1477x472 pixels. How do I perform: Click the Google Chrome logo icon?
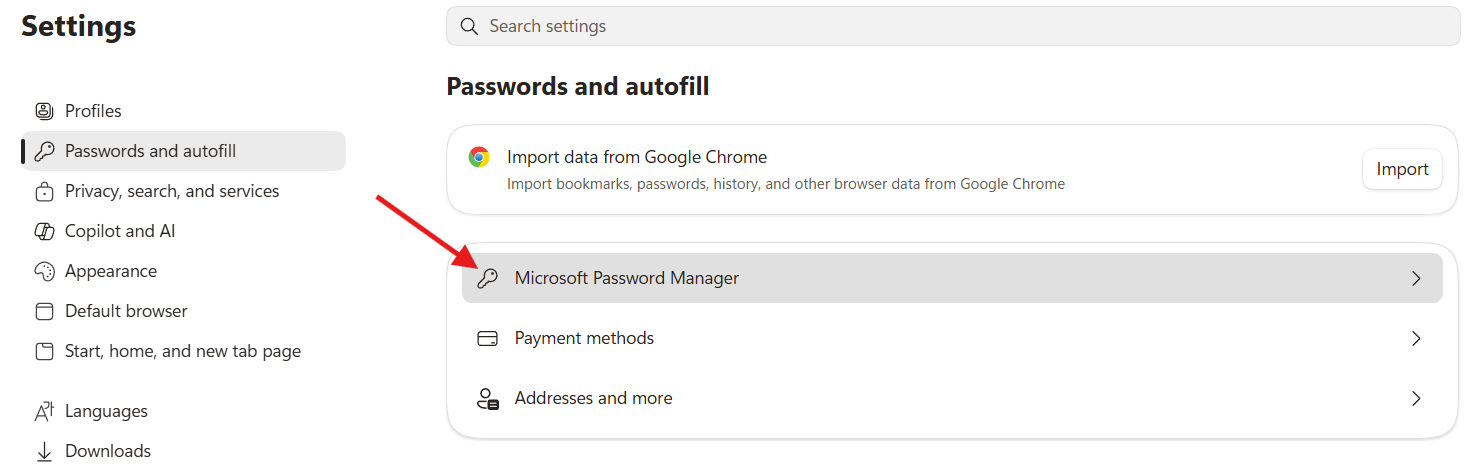pos(479,157)
